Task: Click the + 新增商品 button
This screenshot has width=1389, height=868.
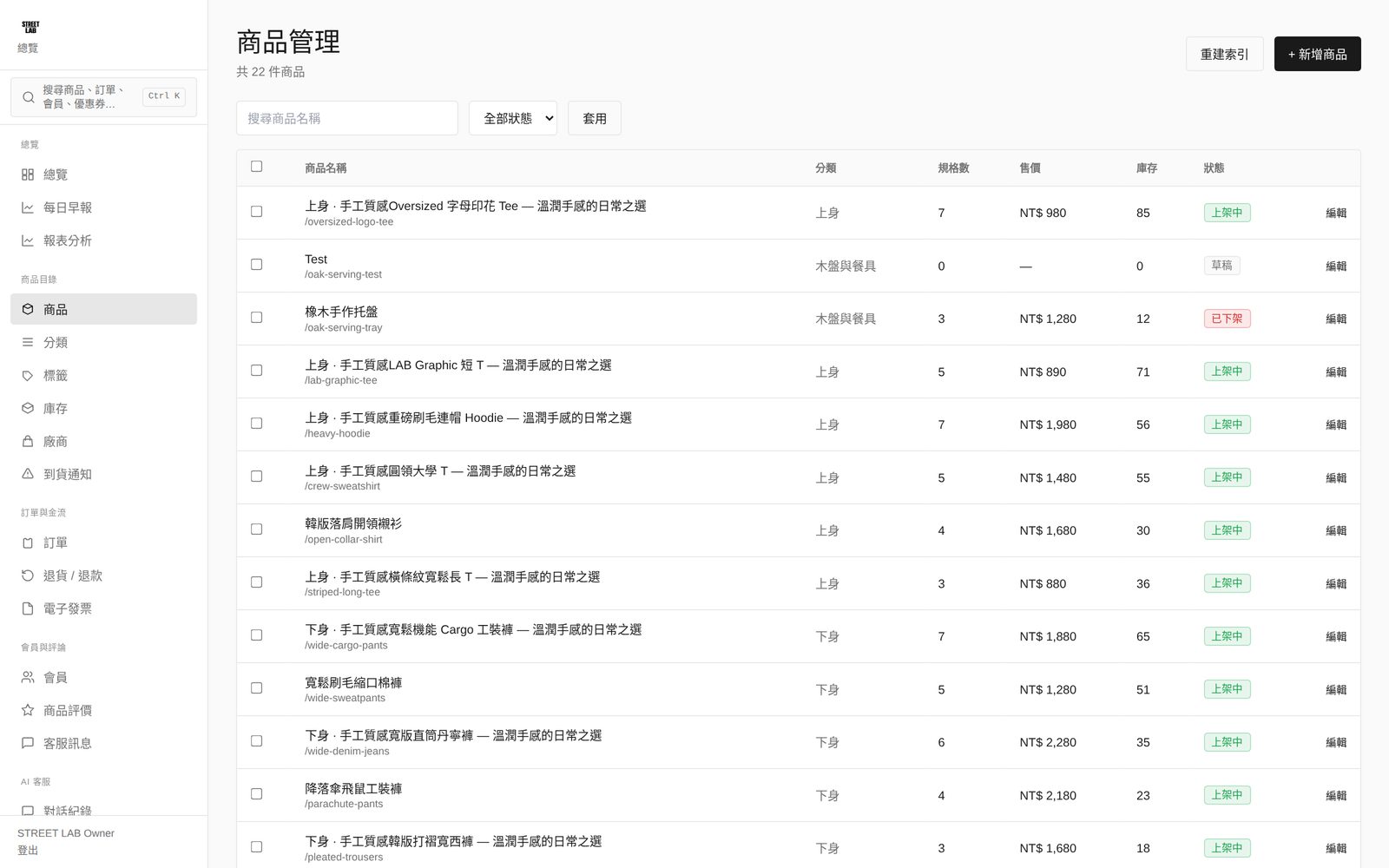Action: click(1317, 54)
